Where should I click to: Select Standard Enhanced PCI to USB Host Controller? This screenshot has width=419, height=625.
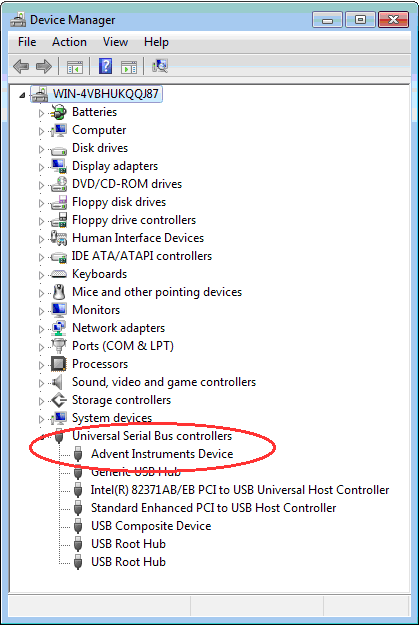[x=213, y=508]
